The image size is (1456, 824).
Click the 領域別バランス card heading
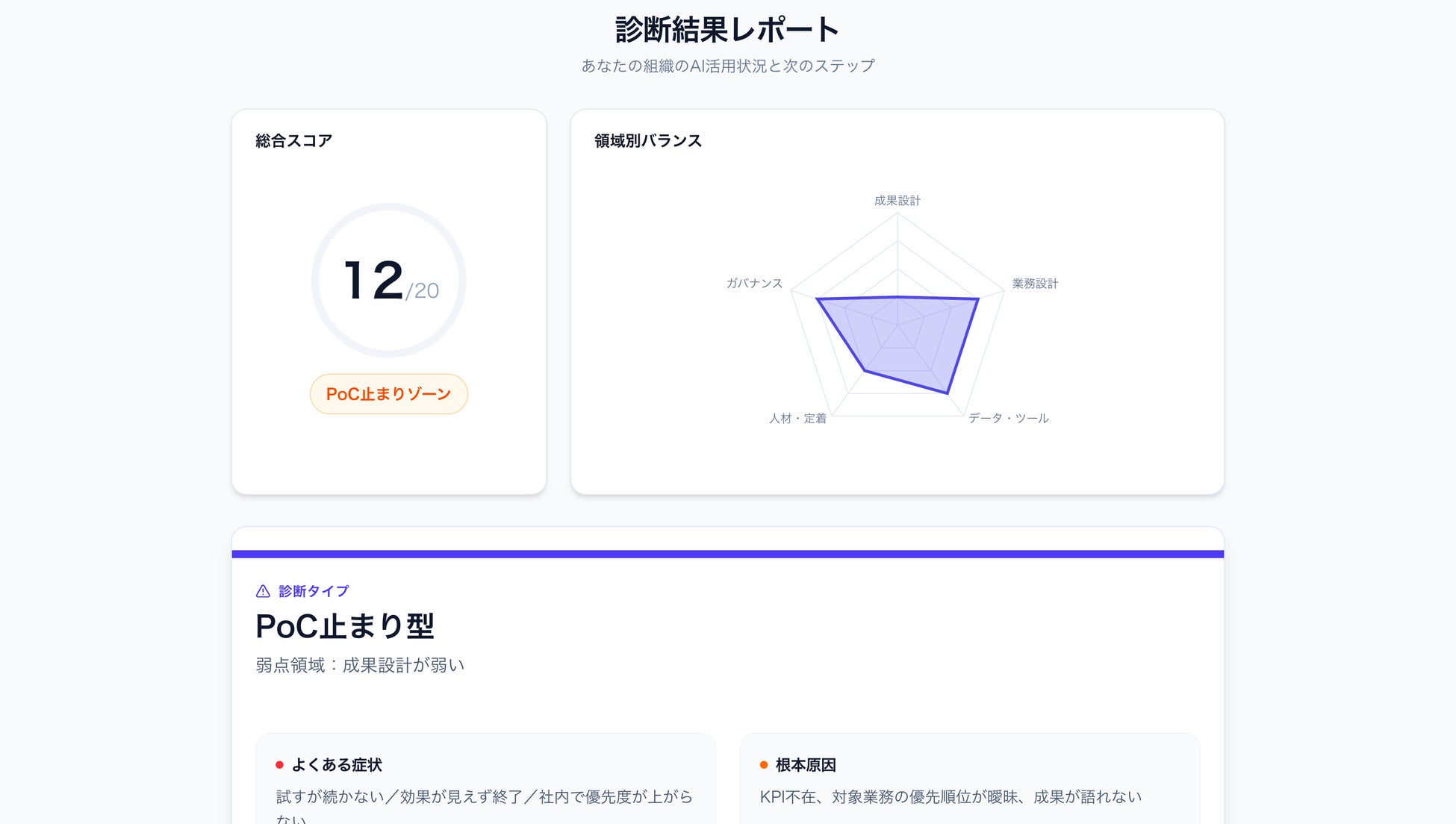[648, 141]
